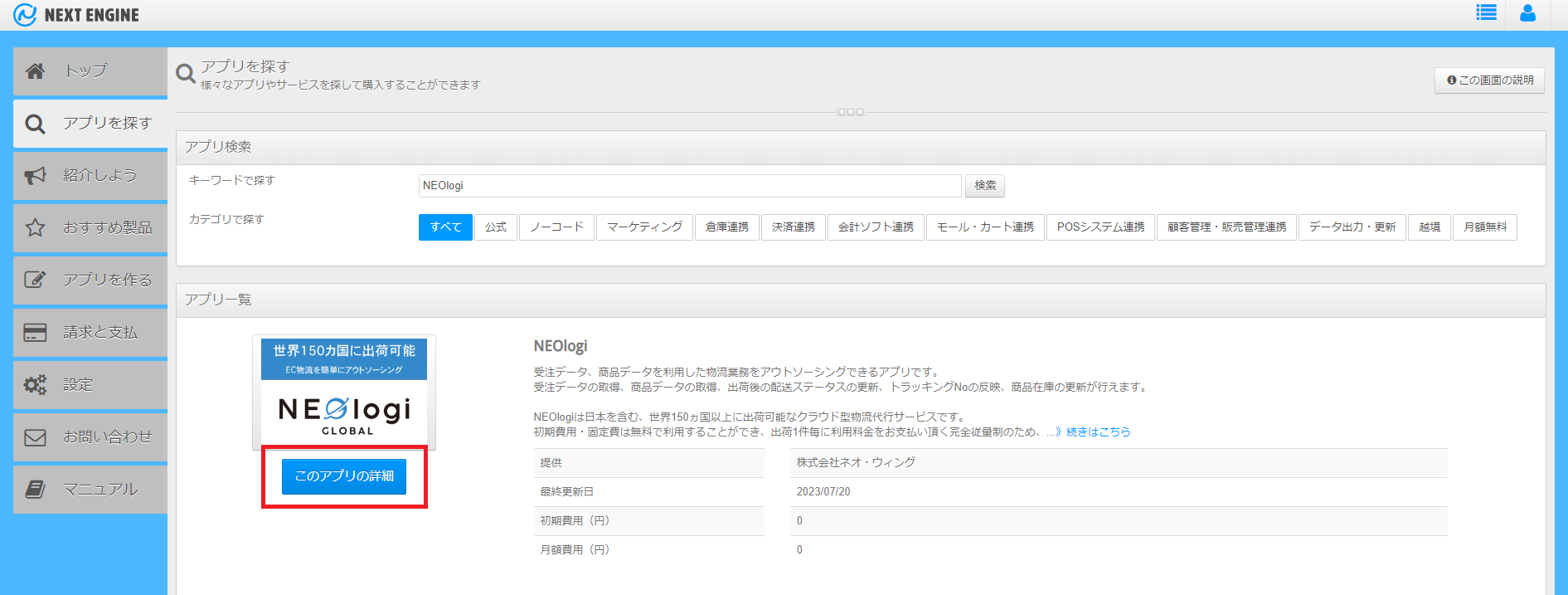Click the 最終更新日 row label

coord(648,492)
